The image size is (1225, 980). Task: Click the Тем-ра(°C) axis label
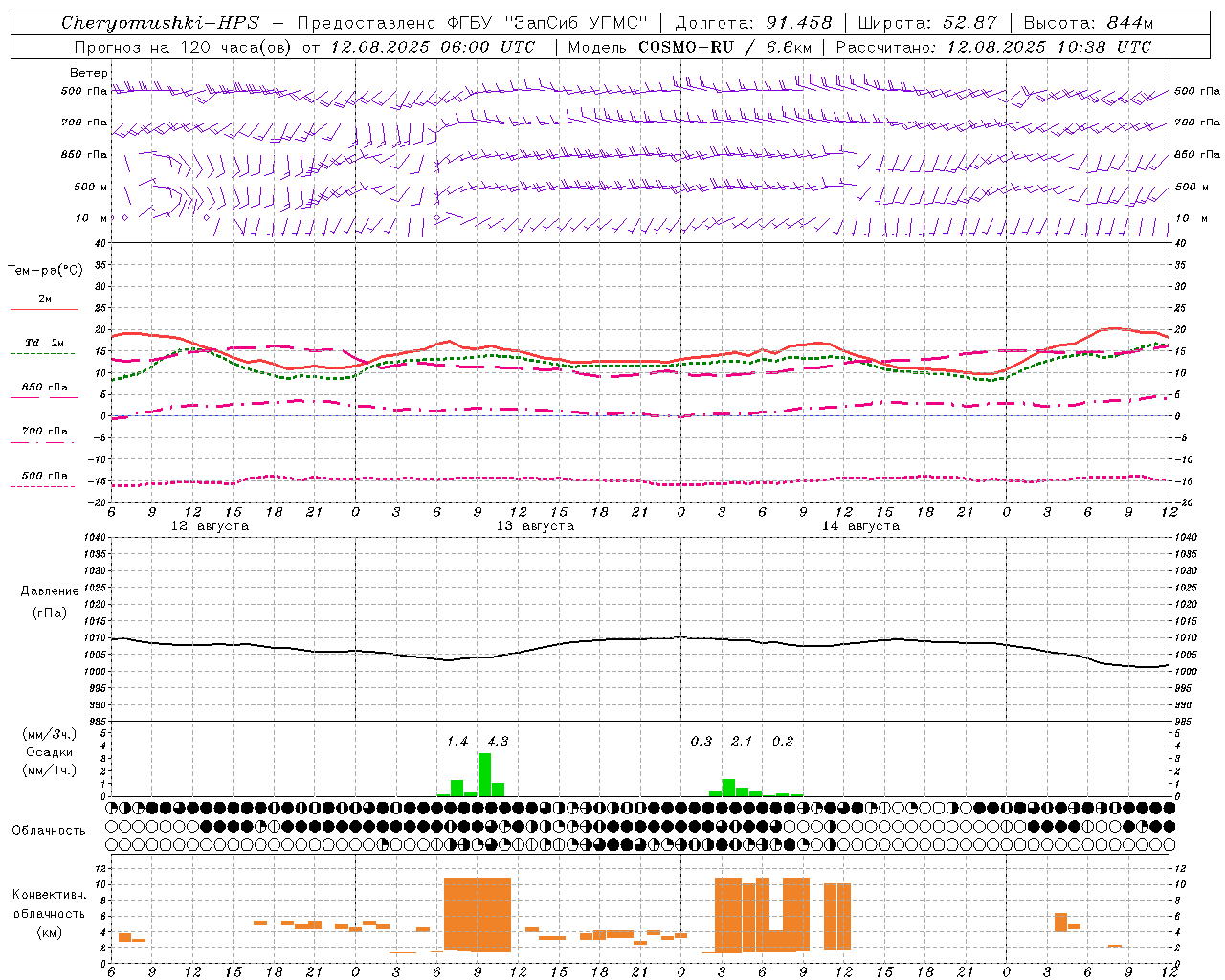click(x=45, y=271)
